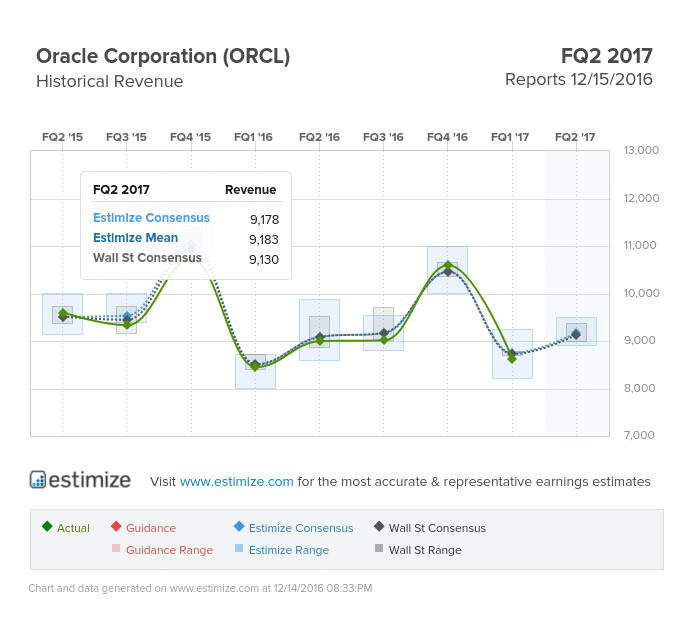Click the green Actual diamond legend icon
This screenshot has height=620, width=685.
(47, 526)
